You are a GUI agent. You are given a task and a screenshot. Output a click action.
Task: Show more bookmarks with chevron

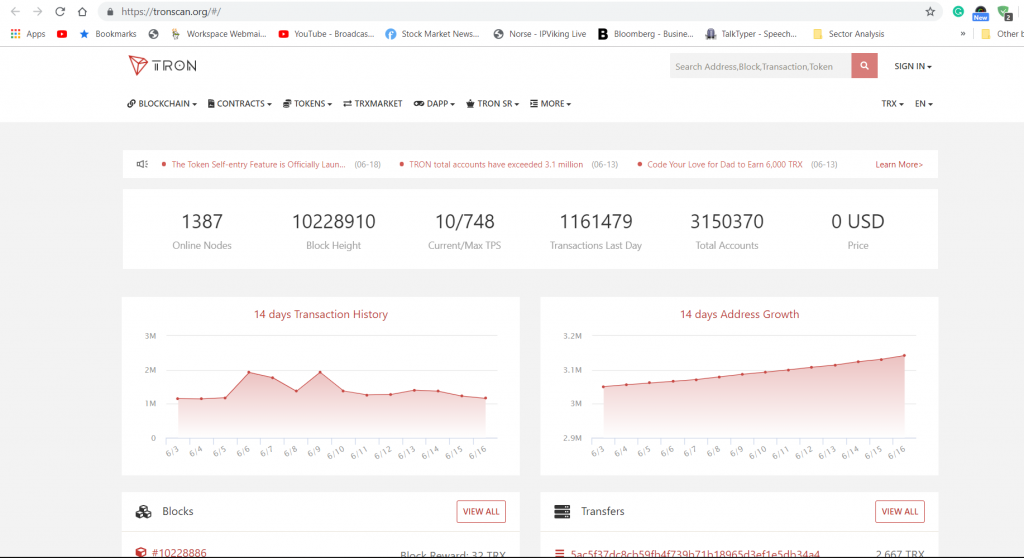point(963,34)
